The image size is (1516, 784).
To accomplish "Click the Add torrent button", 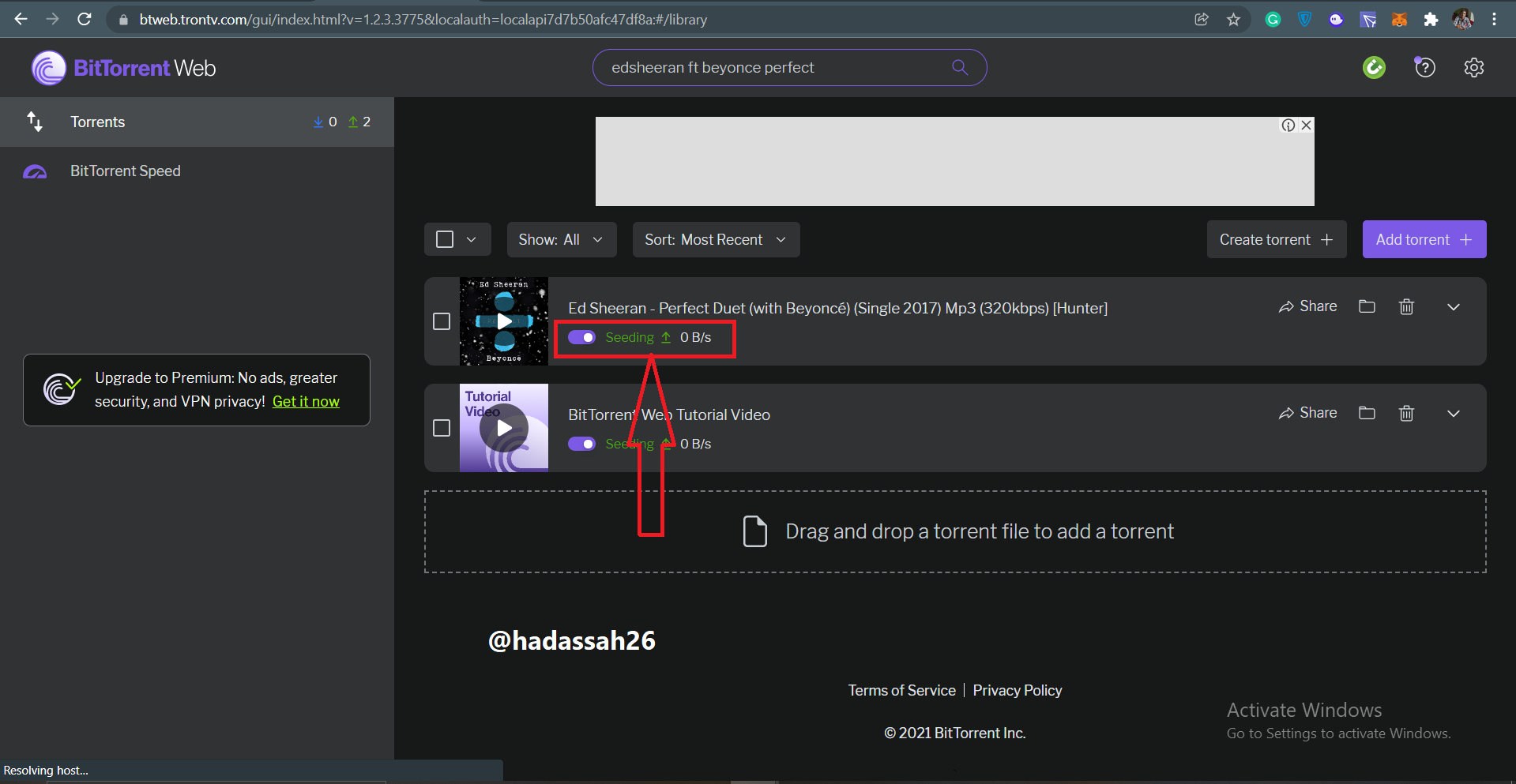I will point(1424,239).
